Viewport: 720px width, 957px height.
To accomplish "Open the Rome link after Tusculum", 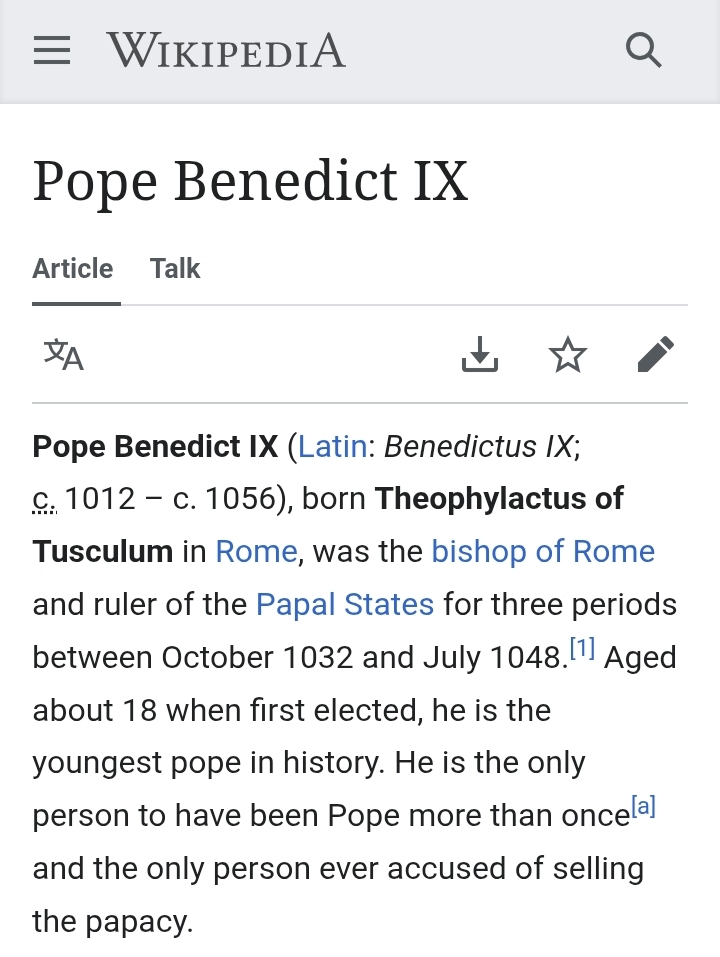I will pyautogui.click(x=256, y=552).
